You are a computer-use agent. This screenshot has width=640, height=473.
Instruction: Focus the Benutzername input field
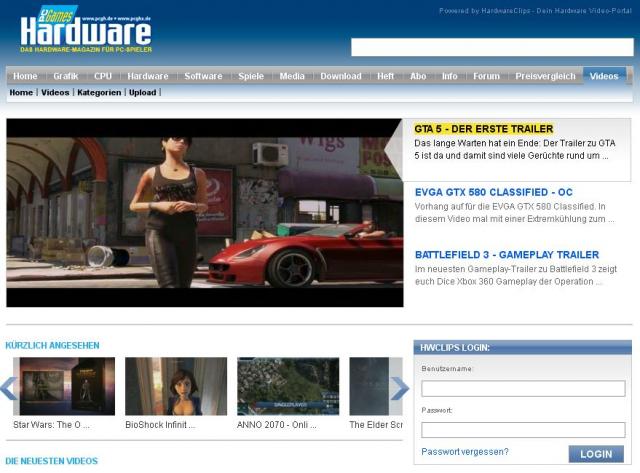(523, 389)
